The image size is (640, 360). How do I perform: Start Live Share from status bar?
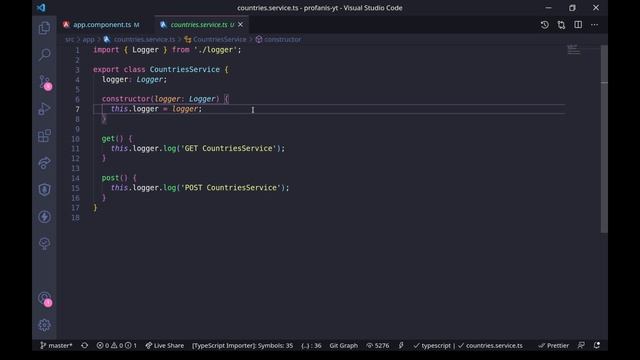click(165, 345)
